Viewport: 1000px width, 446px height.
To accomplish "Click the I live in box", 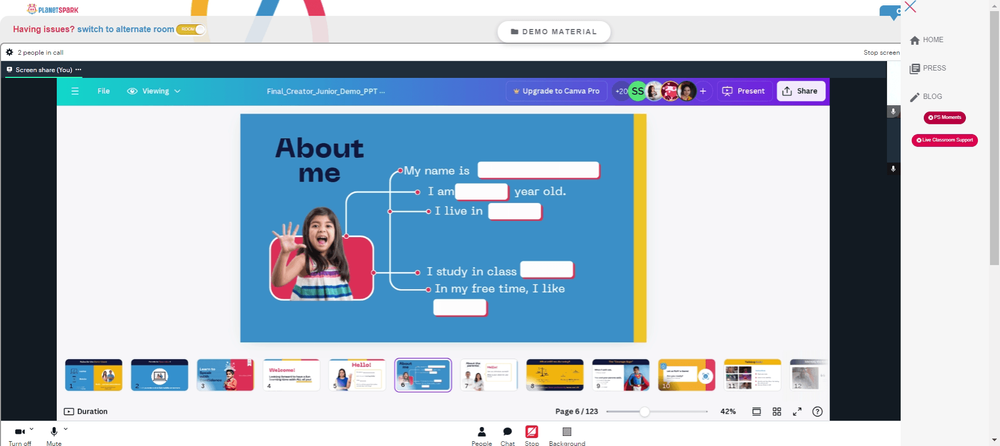I will click(515, 211).
